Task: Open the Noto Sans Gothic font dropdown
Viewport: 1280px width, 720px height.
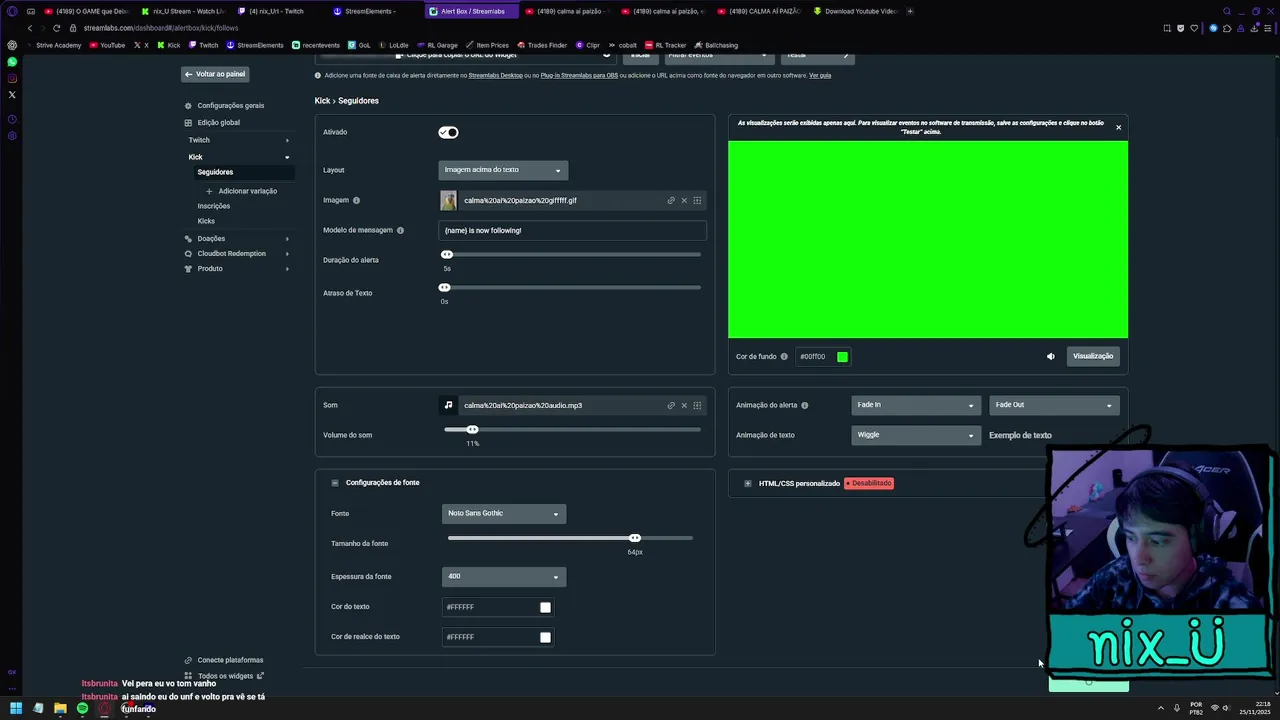Action: pyautogui.click(x=504, y=513)
